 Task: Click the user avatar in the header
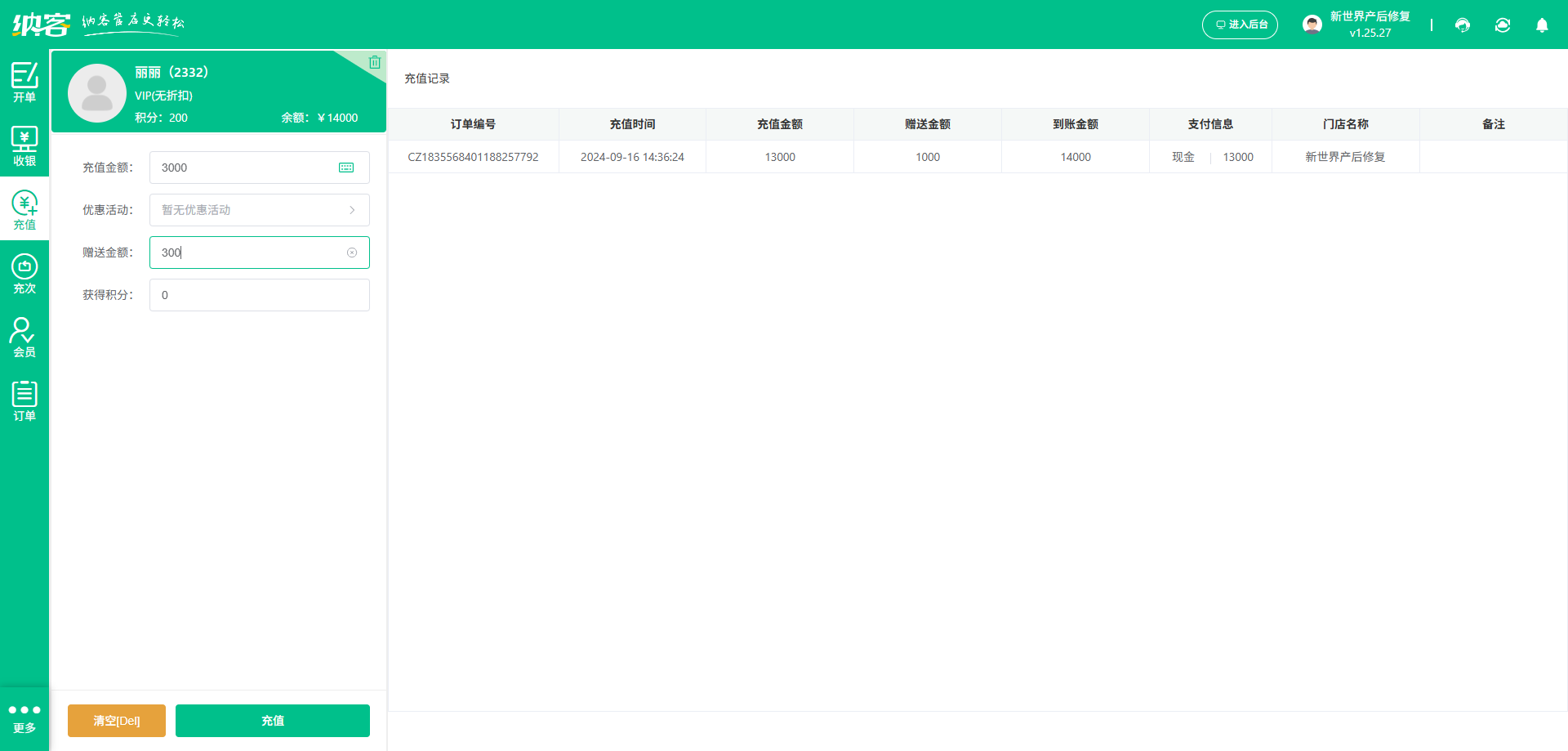[1312, 25]
